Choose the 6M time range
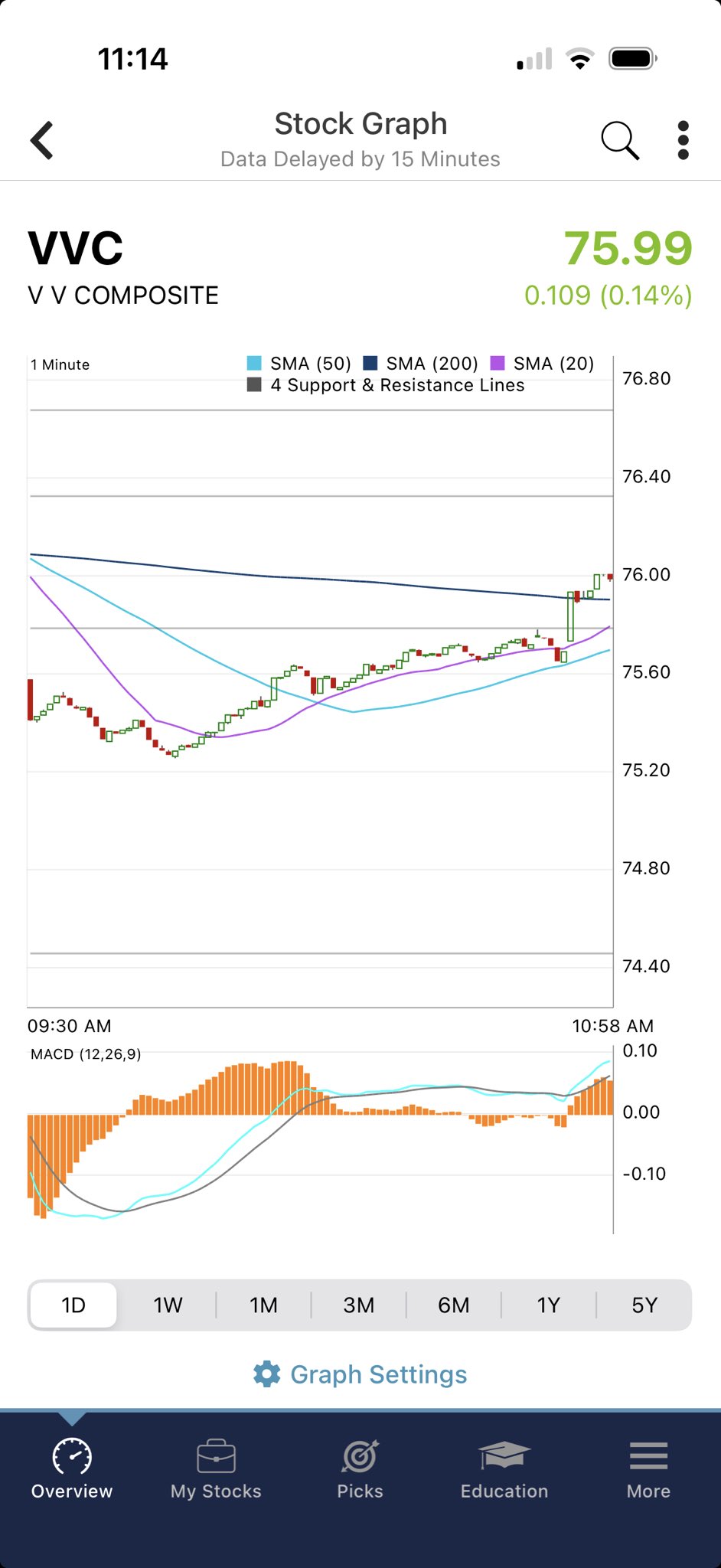 (453, 1305)
